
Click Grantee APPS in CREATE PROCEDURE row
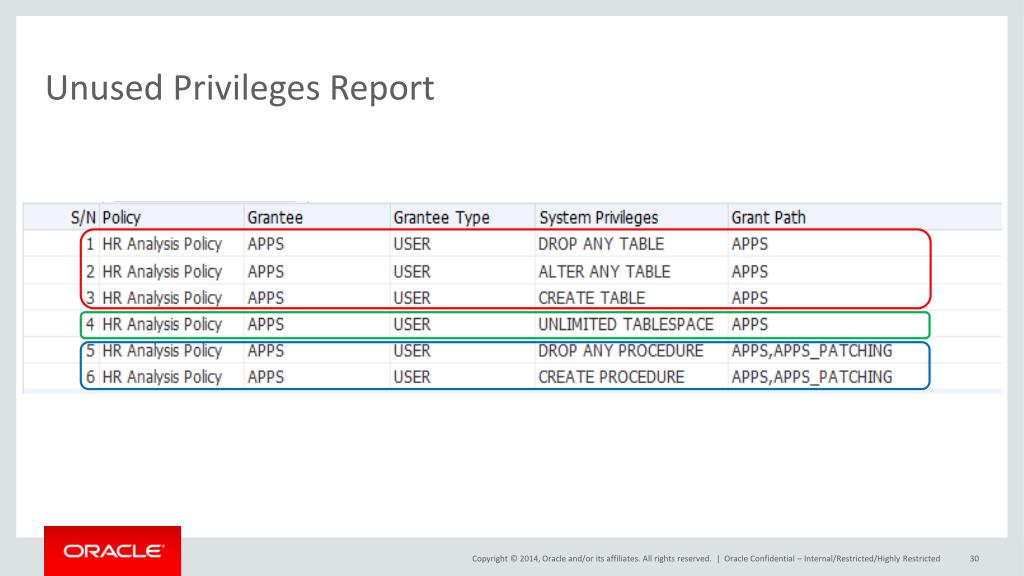(x=266, y=377)
